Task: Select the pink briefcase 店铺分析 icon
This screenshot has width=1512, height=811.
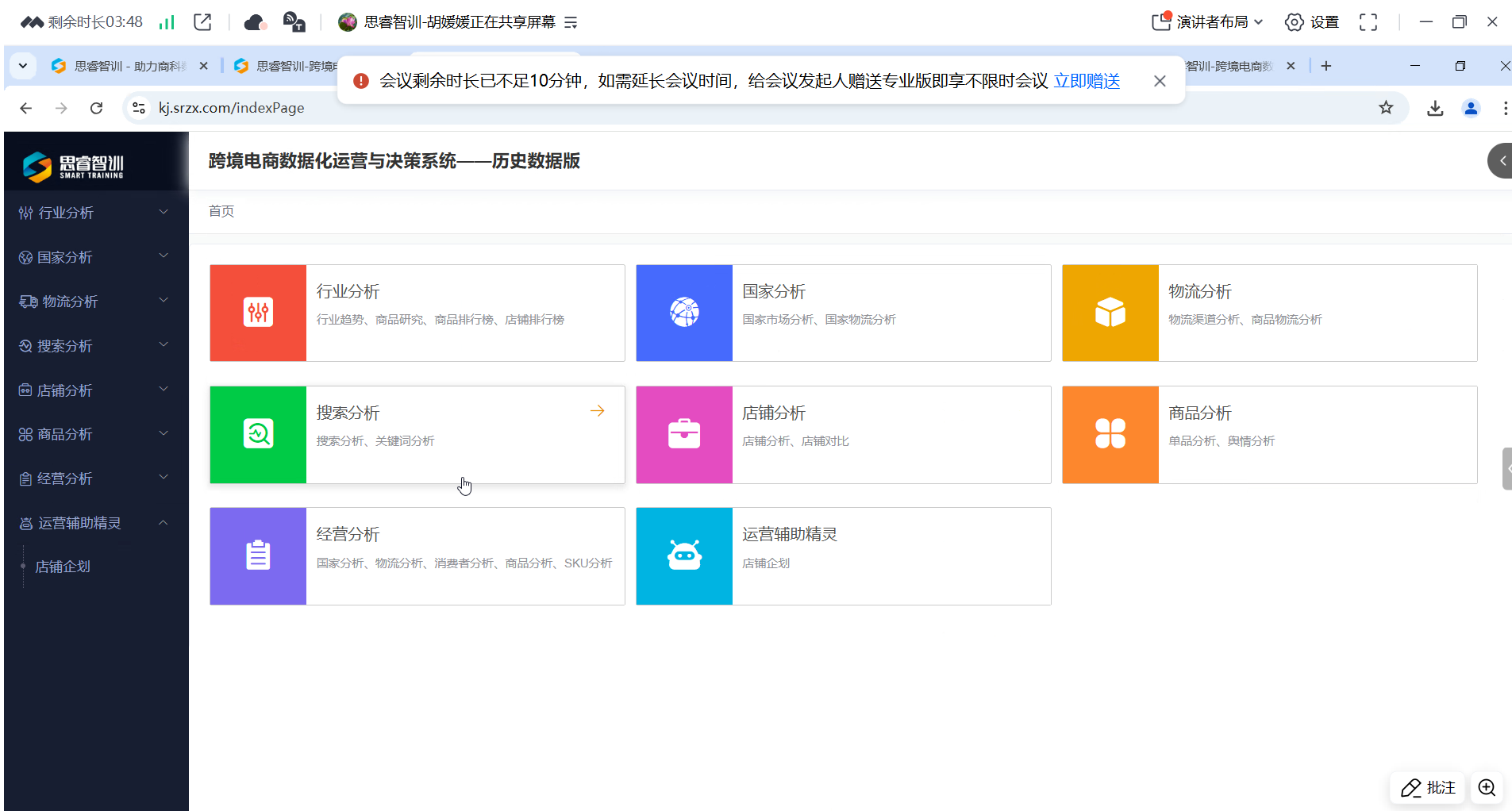Action: click(x=683, y=433)
